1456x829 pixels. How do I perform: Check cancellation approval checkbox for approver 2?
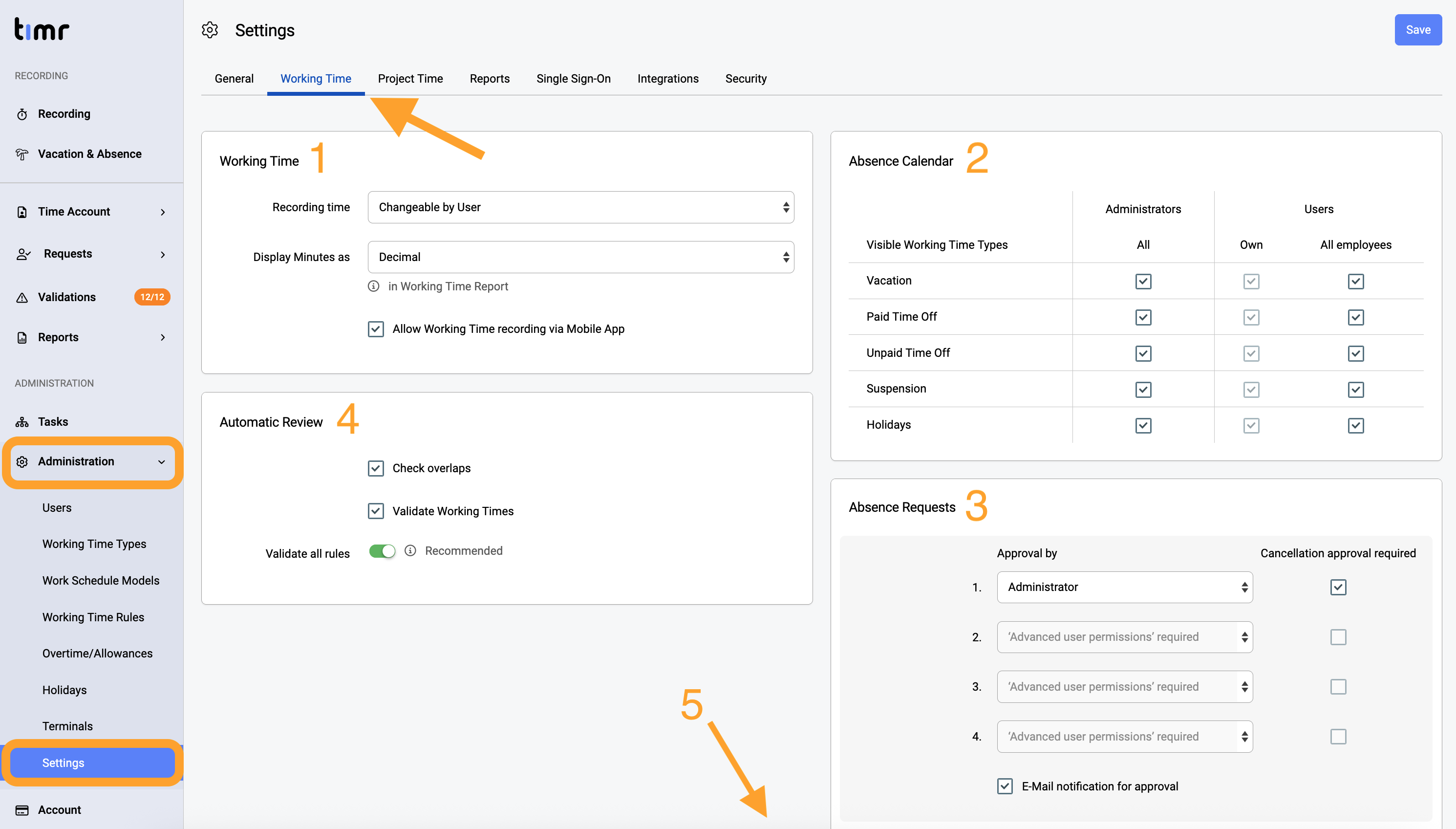coord(1338,637)
